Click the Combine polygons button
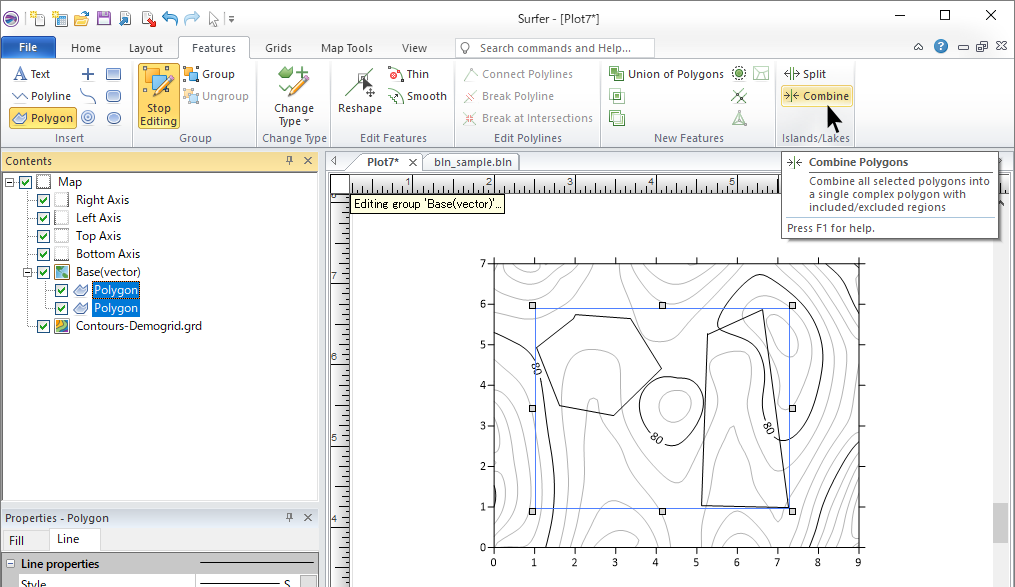The height and width of the screenshot is (587, 1015). point(816,96)
